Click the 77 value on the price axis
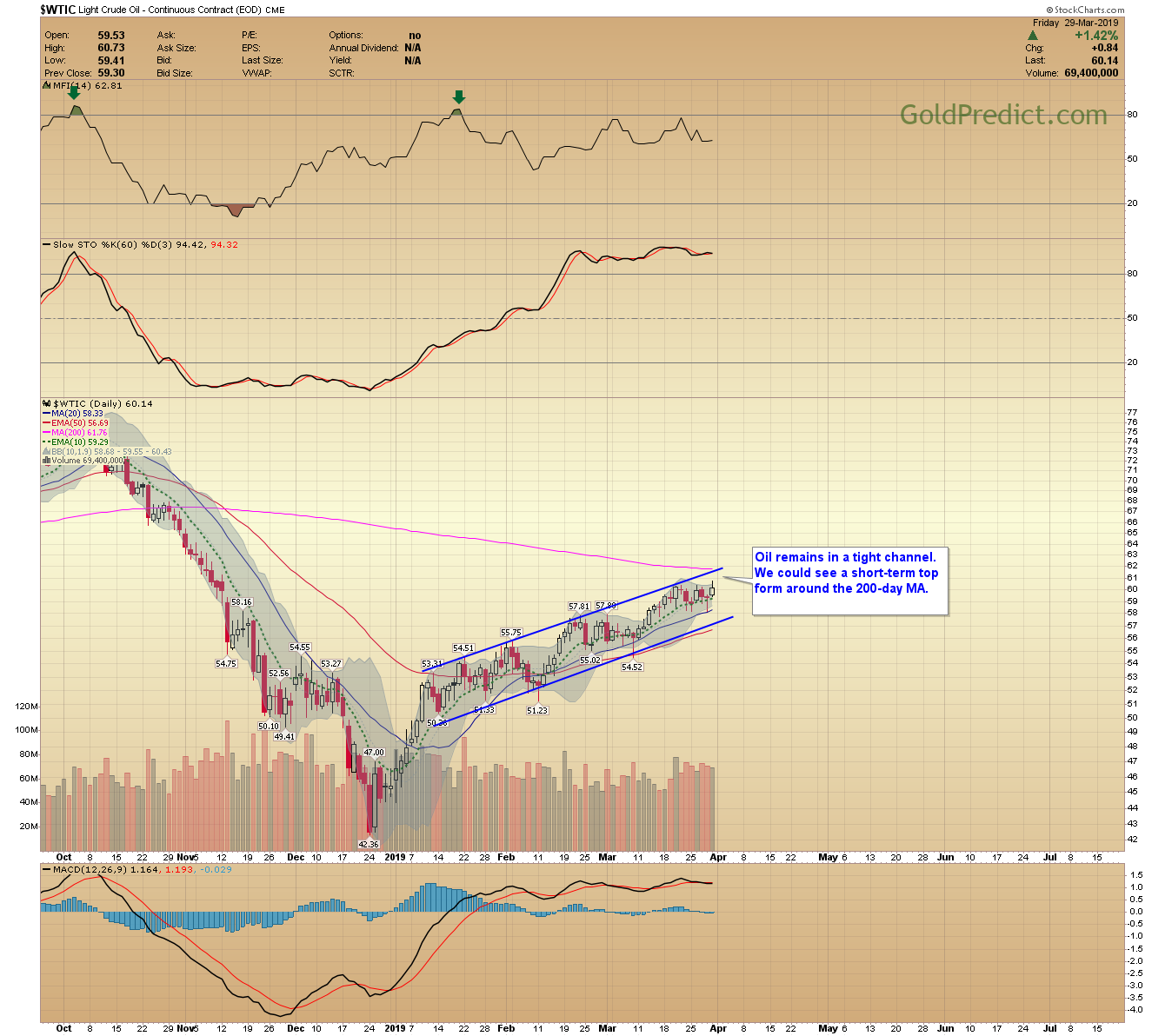This screenshot has height=1036, width=1165. click(x=1132, y=413)
